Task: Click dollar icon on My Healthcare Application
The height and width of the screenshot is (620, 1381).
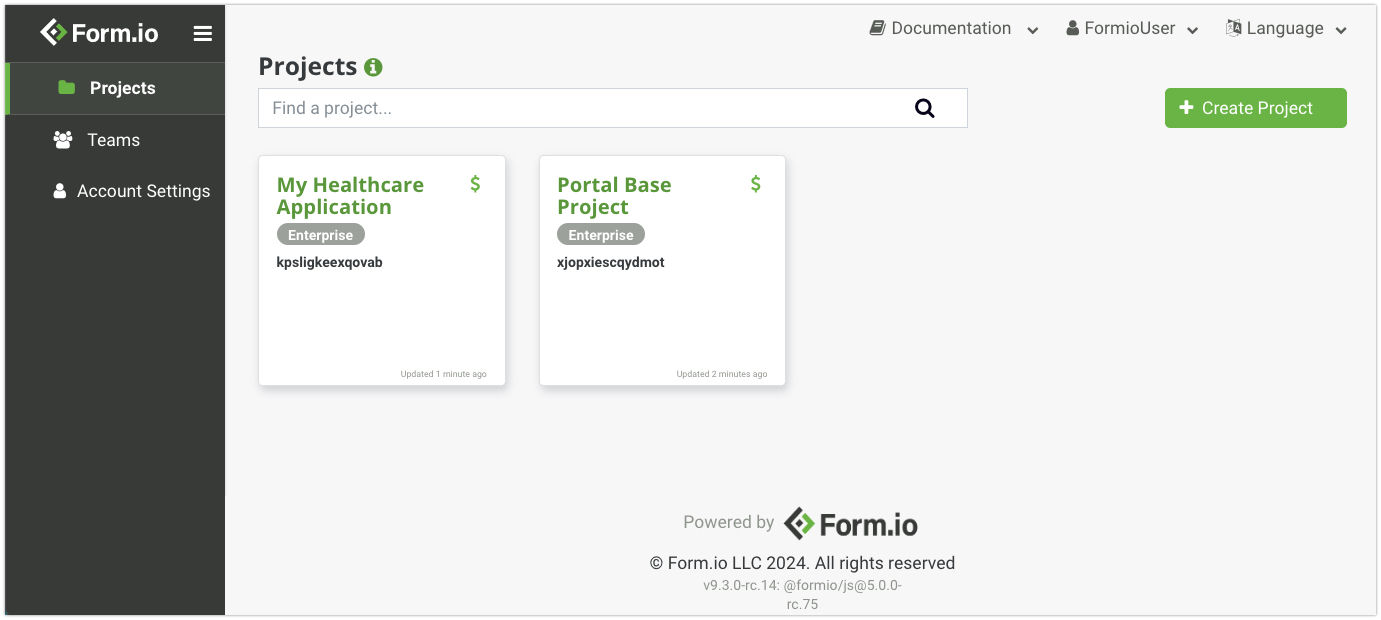Action: (475, 184)
